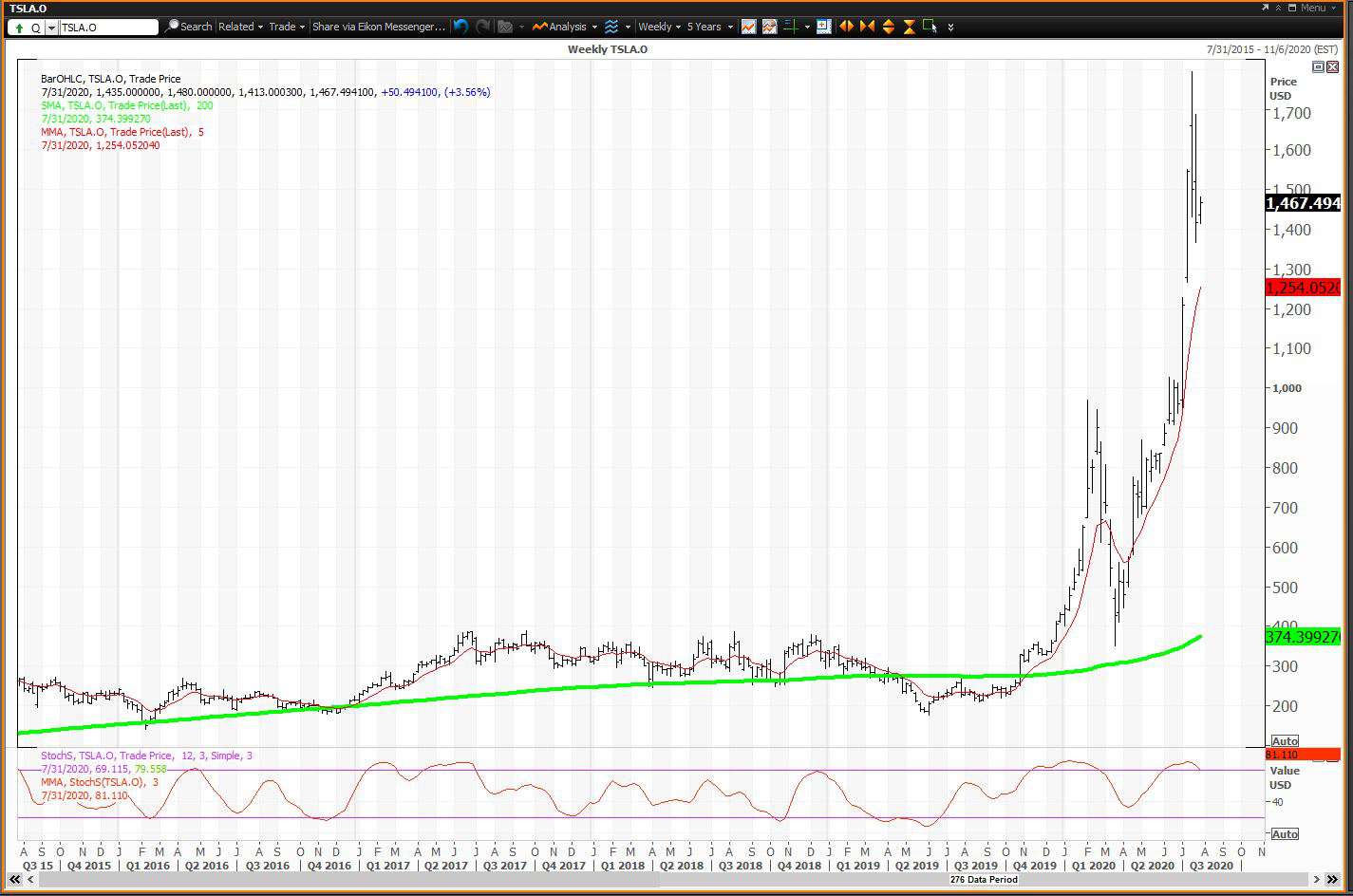Click the Value USD stochastic axis title

click(x=1285, y=778)
